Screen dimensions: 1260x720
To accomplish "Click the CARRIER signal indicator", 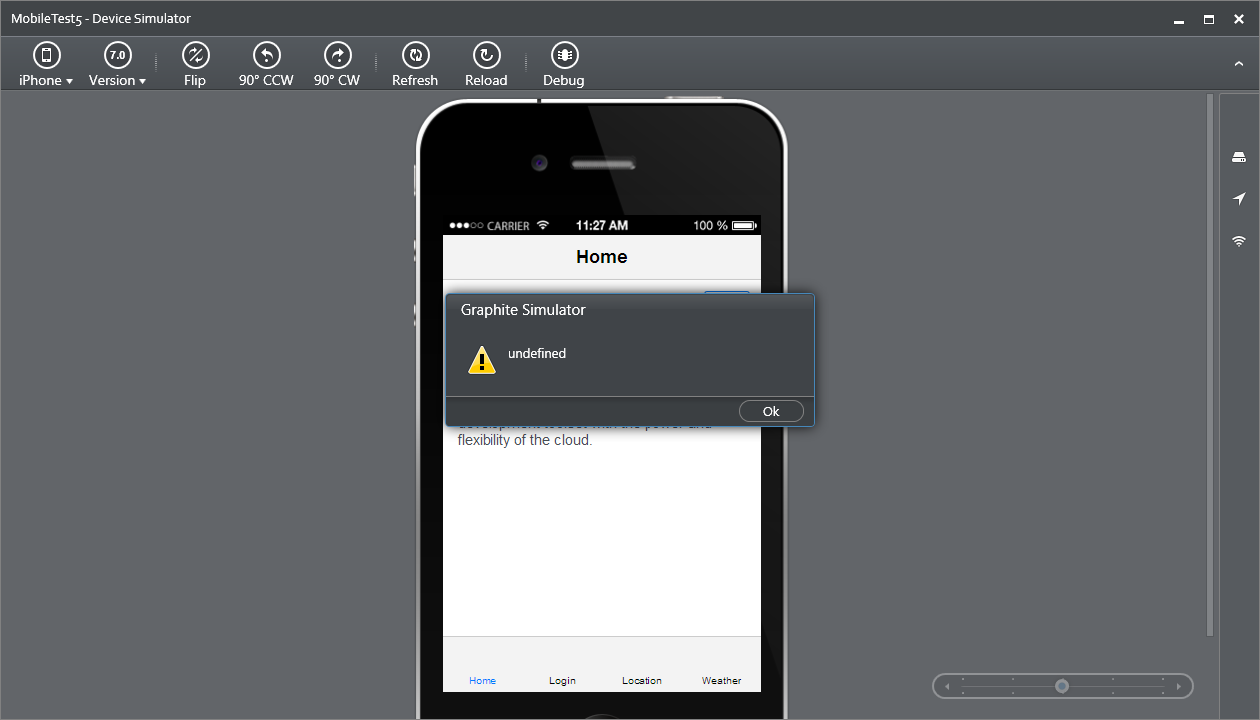I will pyautogui.click(x=499, y=226).
